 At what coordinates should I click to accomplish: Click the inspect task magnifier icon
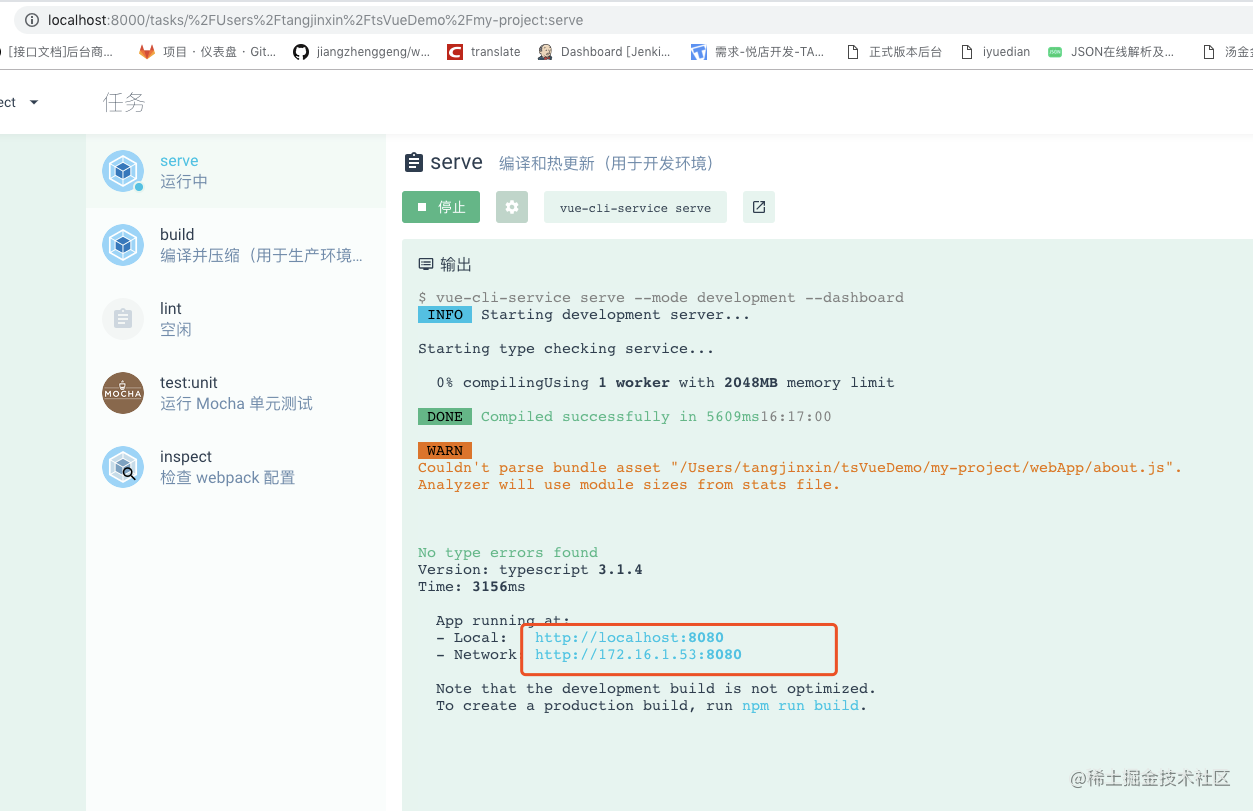[x=123, y=467]
